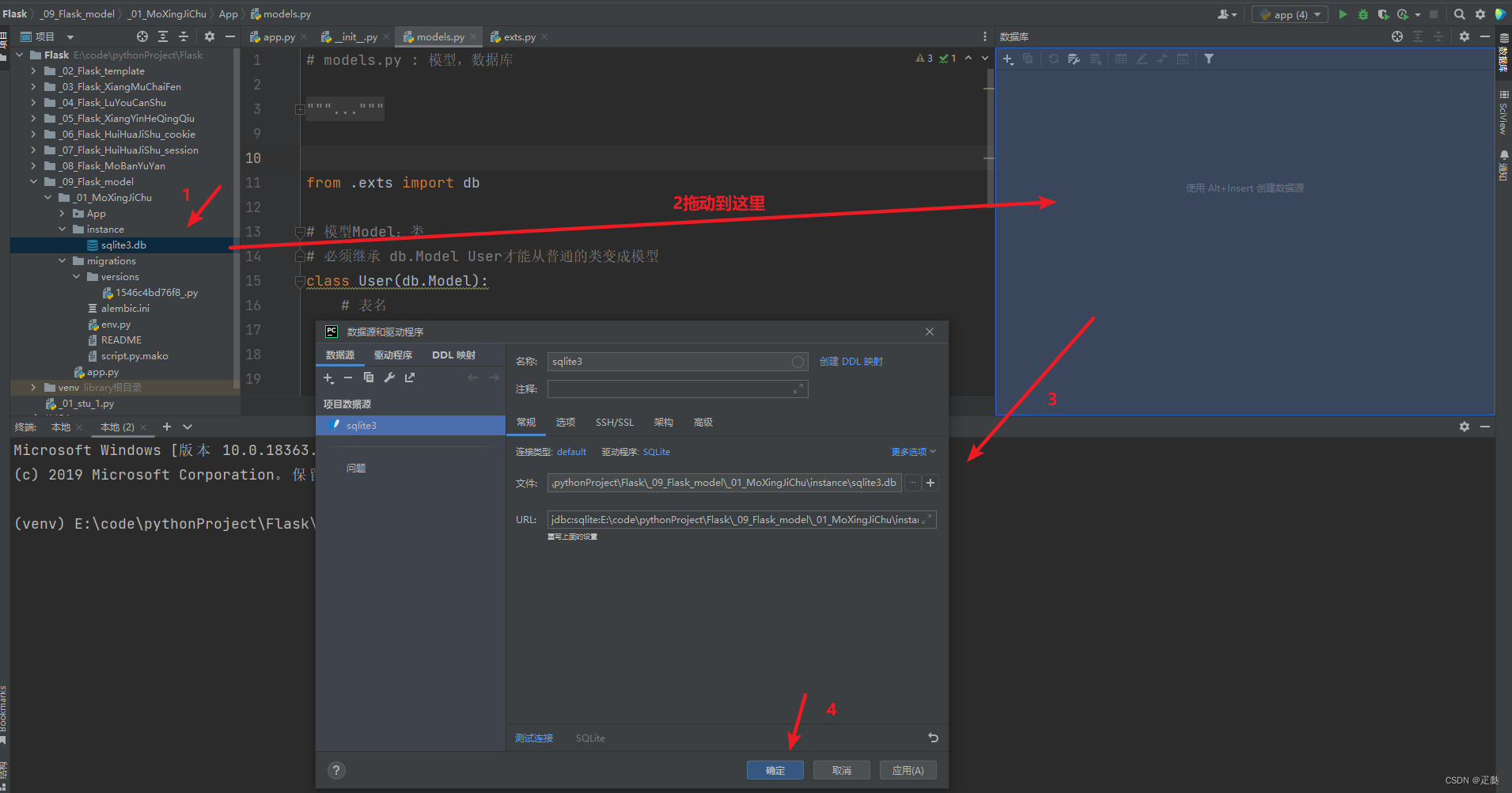Click plus button beside file path field

coord(930,483)
